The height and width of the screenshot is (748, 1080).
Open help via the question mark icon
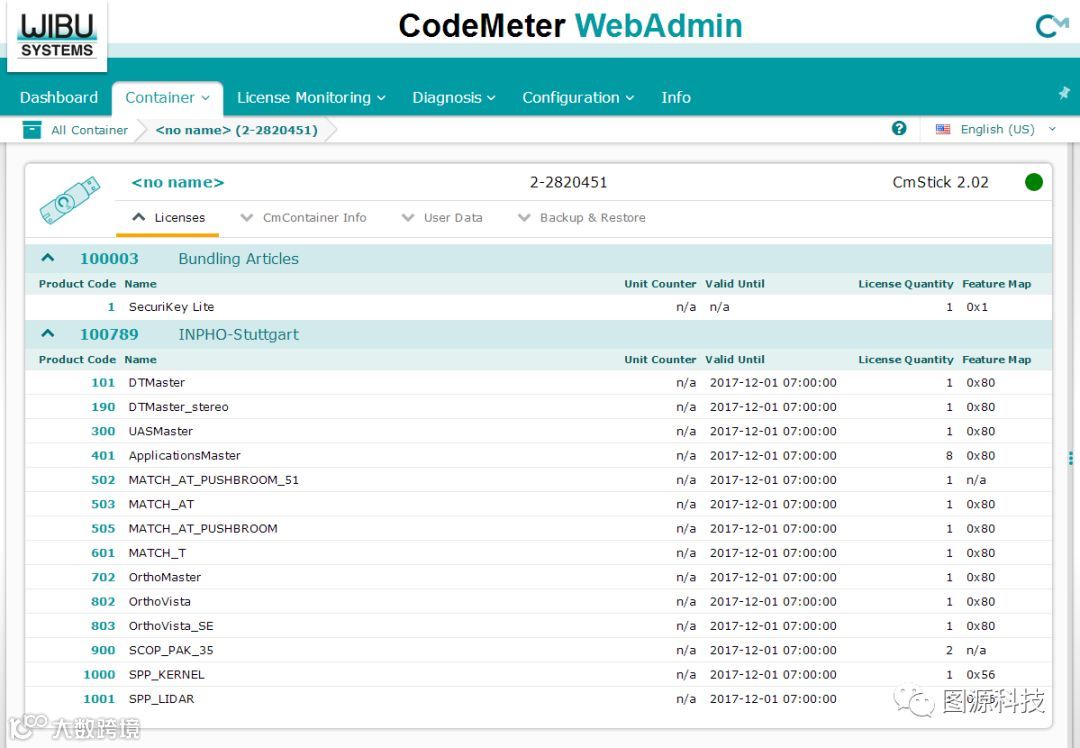pos(899,129)
